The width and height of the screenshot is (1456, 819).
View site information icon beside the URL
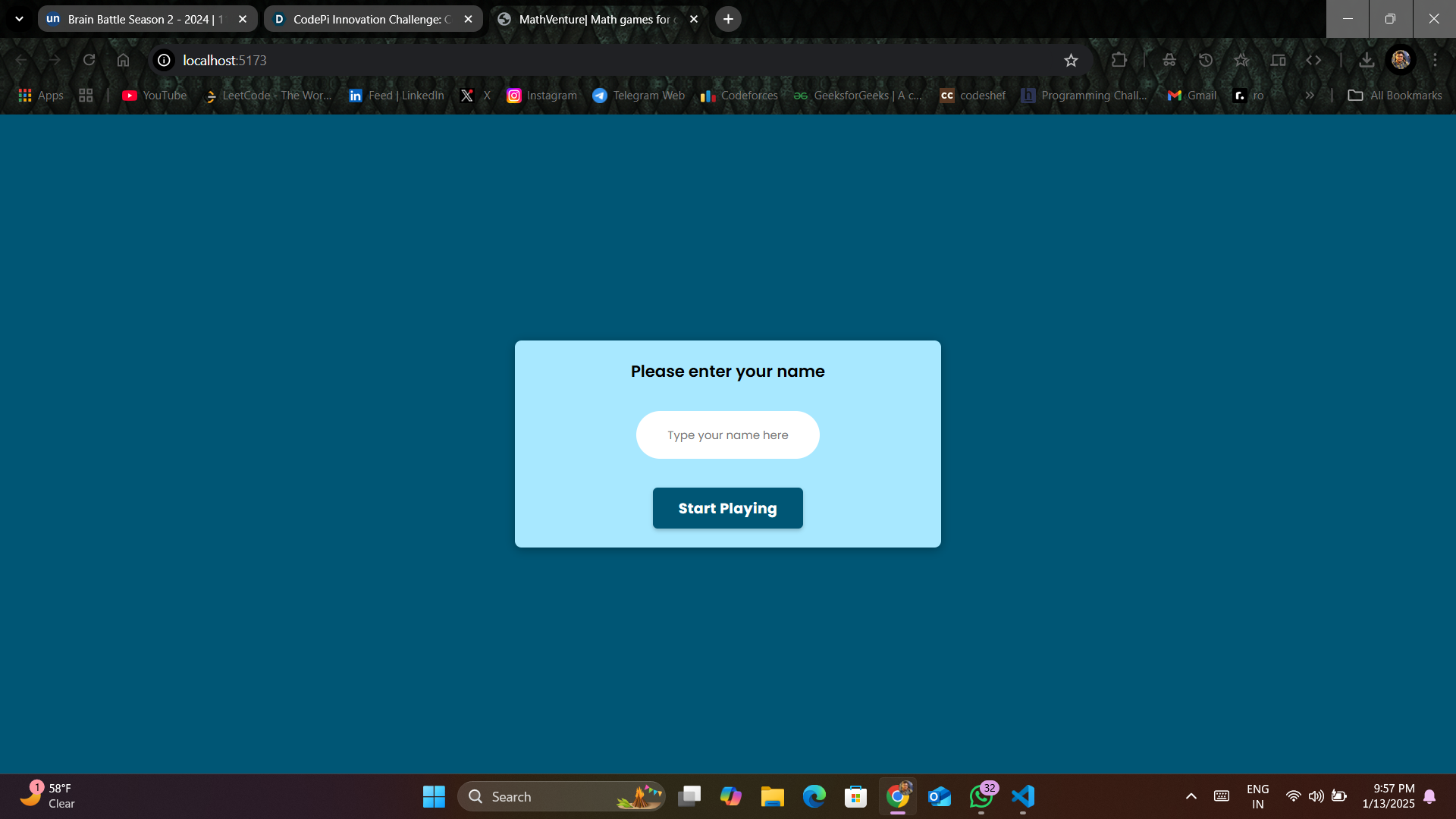[x=164, y=61]
